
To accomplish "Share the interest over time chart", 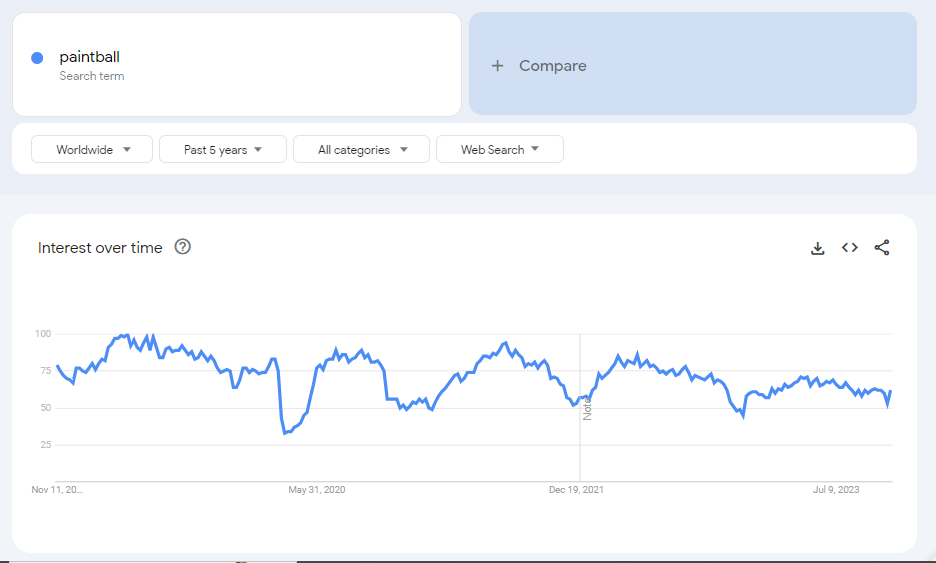I will pyautogui.click(x=882, y=247).
